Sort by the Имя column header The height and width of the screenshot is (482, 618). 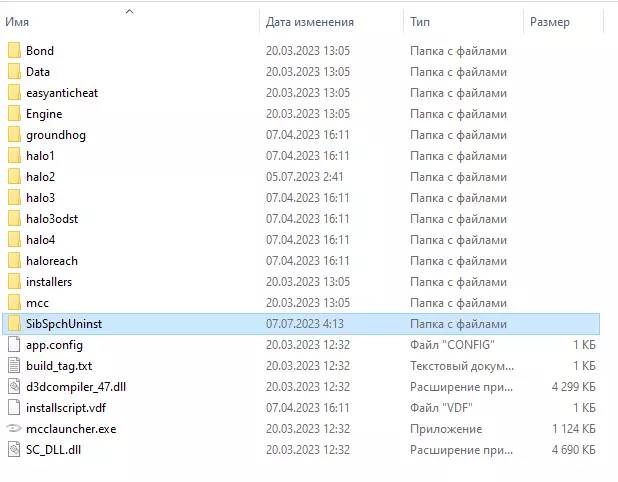17,22
